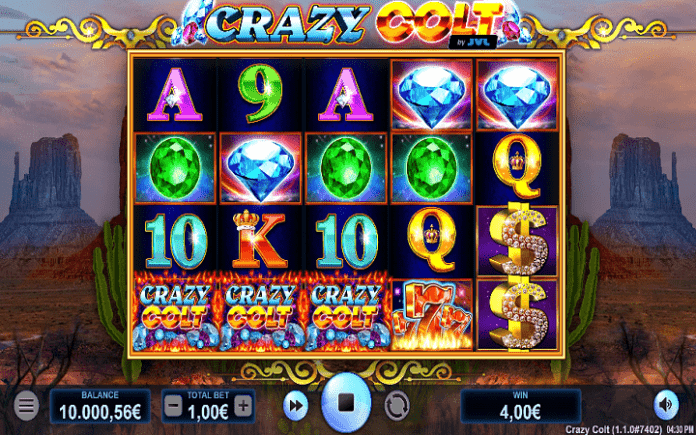The width and height of the screenshot is (696, 435).
Task: Increase total bet with plus button
Action: [243, 406]
